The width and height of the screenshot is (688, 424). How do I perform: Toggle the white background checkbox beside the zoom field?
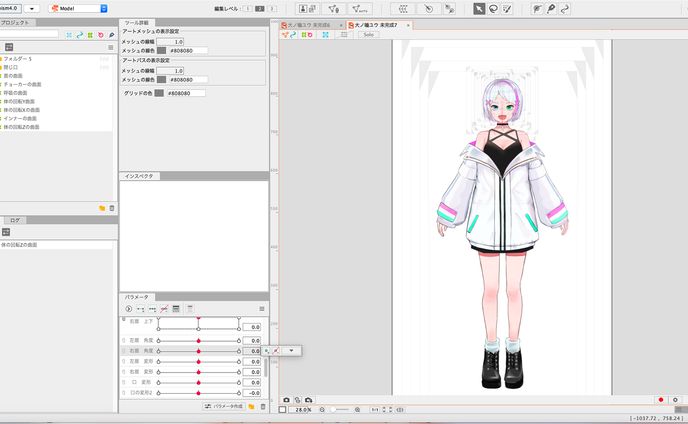pyautogui.click(x=283, y=410)
